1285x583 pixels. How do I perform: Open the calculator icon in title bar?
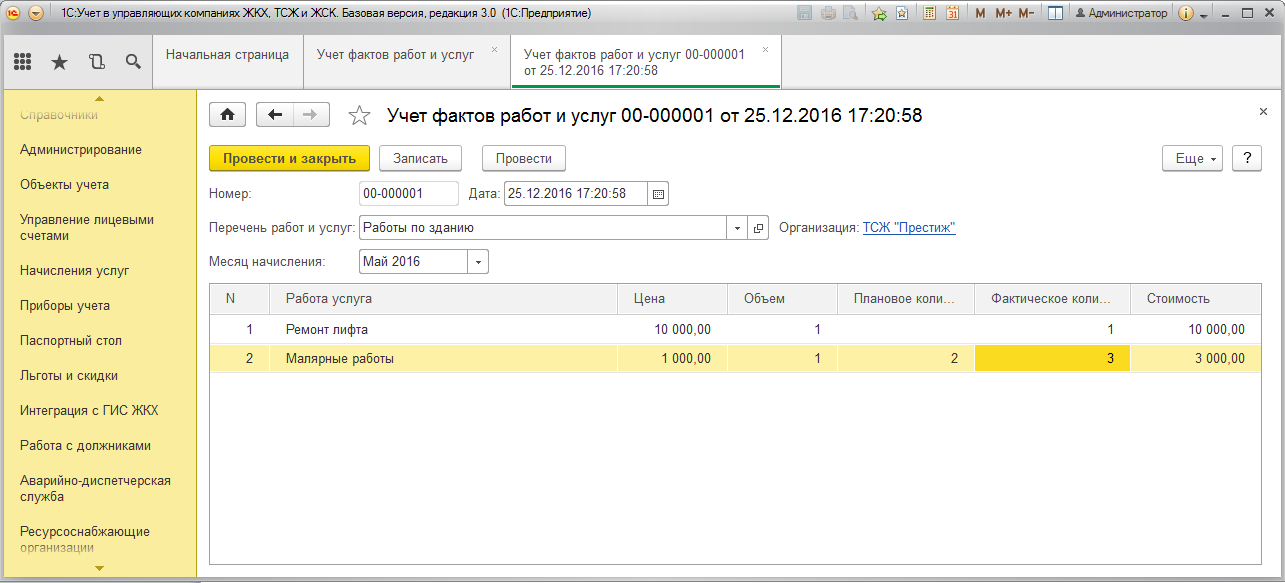(x=930, y=13)
